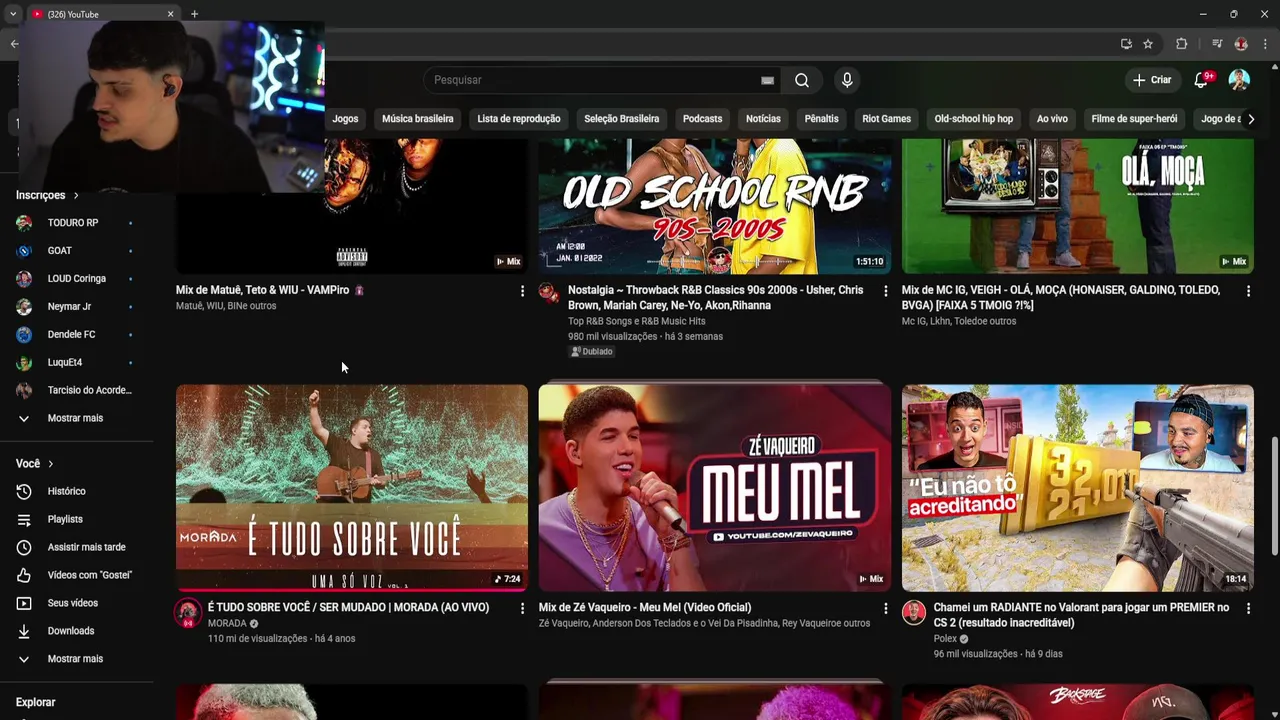
Task: Bookmark page with browser star icon
Action: click(x=1148, y=44)
